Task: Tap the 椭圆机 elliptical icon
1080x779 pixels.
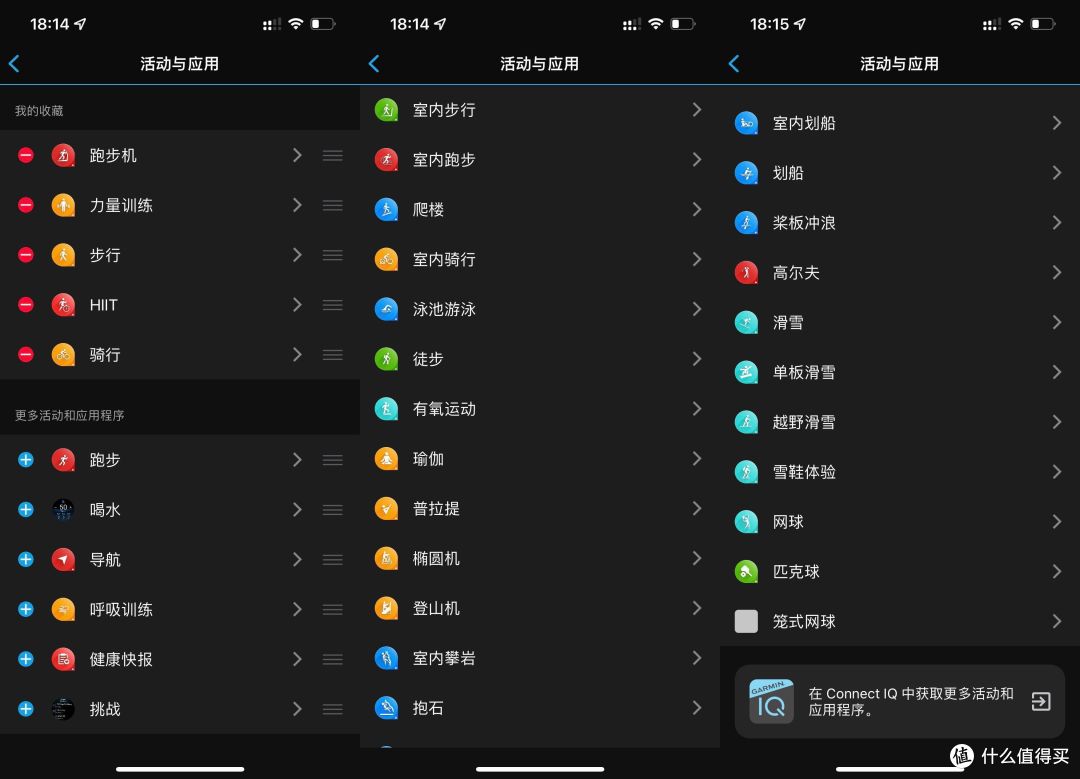Action: click(x=386, y=559)
